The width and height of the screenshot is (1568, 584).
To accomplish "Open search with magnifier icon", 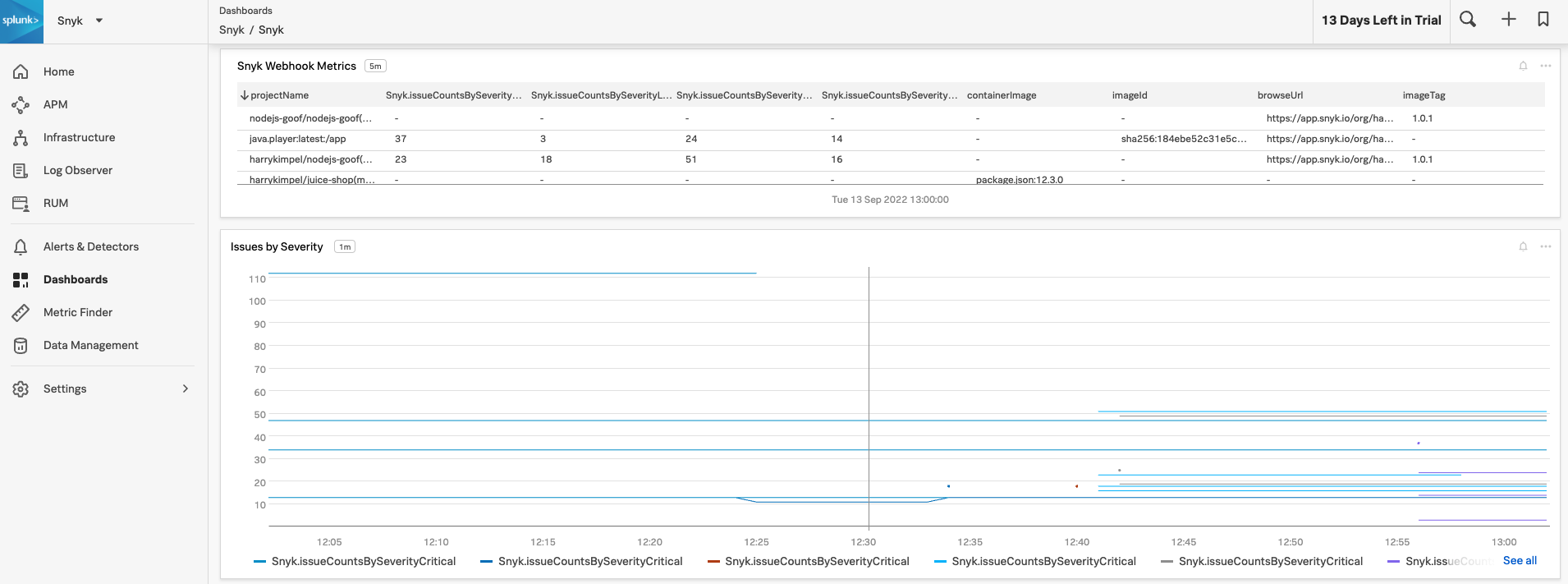I will tap(1468, 20).
